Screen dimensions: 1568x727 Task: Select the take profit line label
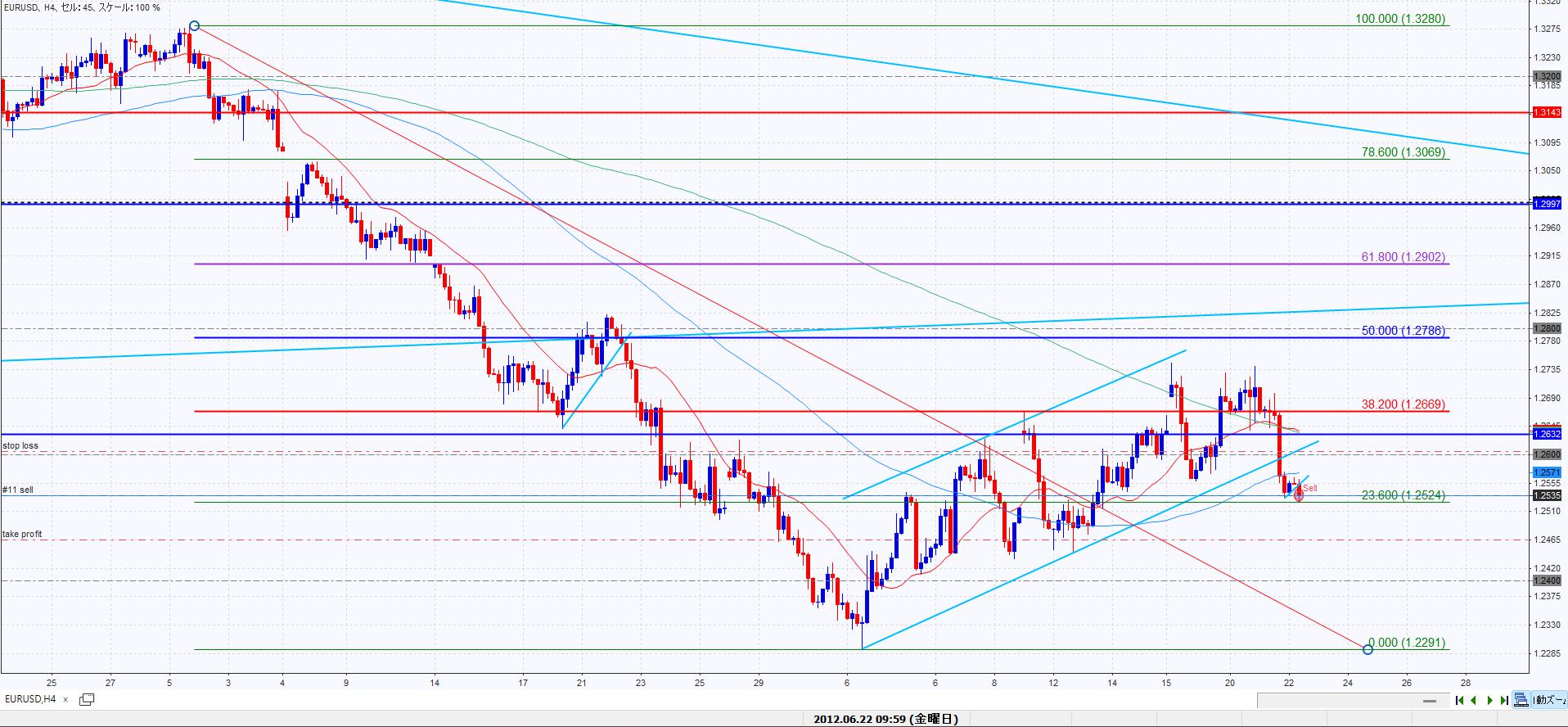point(22,534)
